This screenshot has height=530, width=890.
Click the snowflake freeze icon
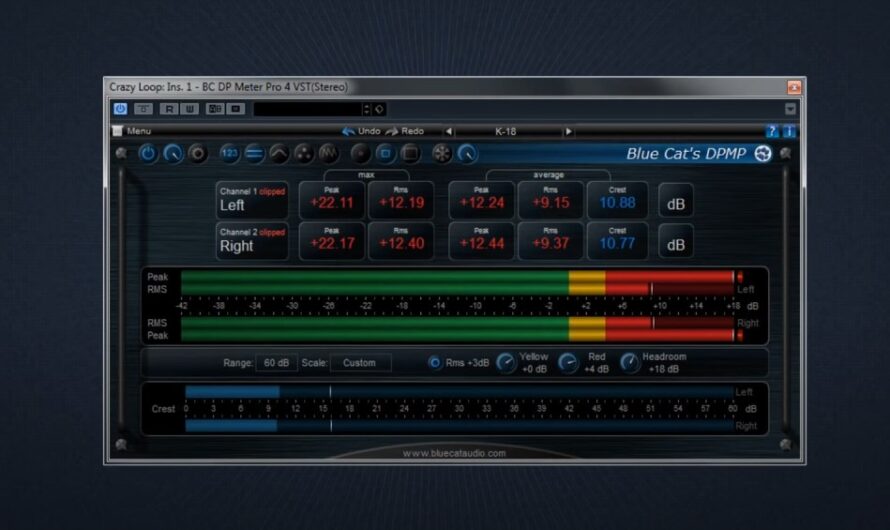coord(442,153)
